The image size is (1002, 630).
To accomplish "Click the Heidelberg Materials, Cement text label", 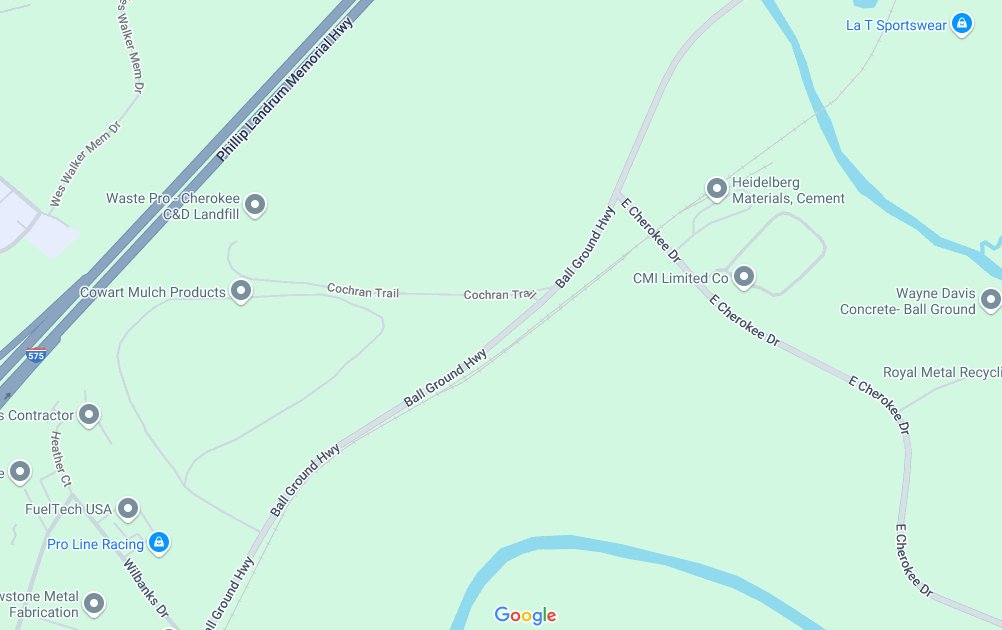I will click(788, 190).
